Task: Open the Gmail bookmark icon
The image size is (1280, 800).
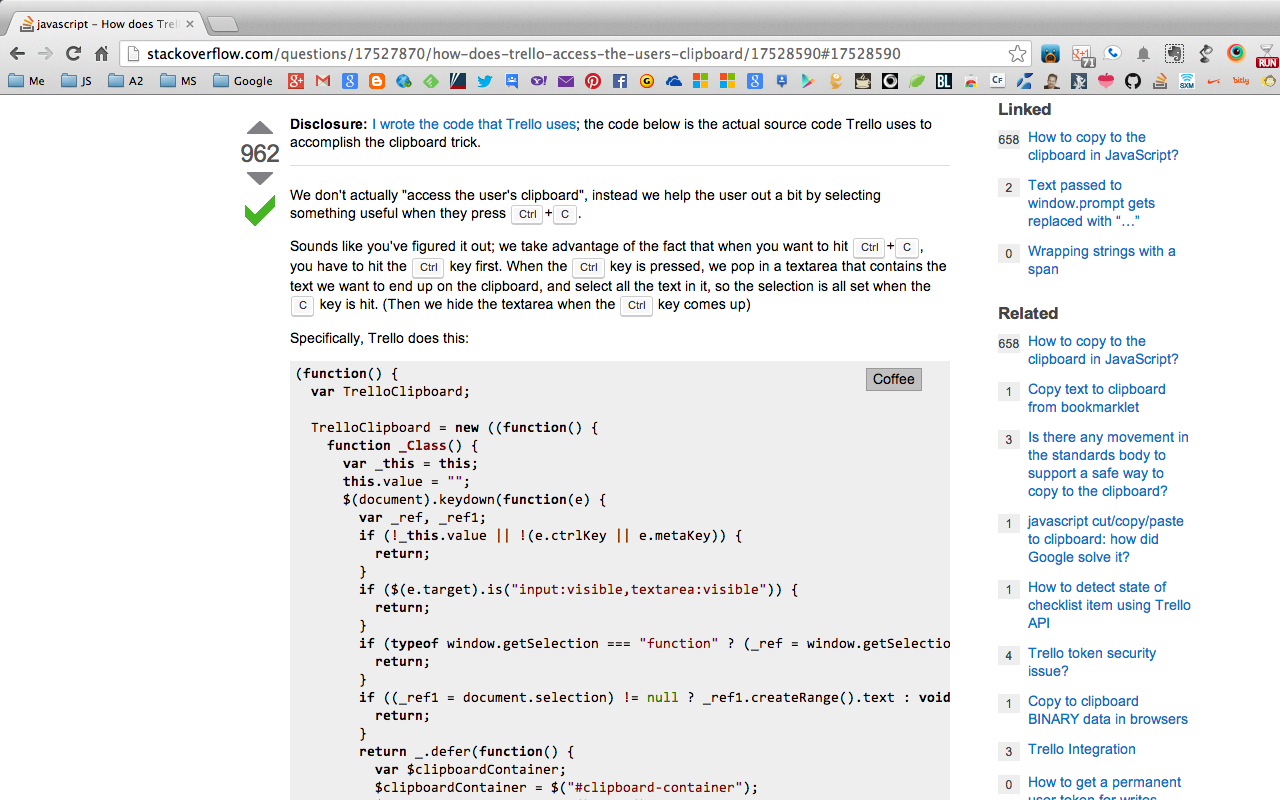Action: (x=322, y=81)
